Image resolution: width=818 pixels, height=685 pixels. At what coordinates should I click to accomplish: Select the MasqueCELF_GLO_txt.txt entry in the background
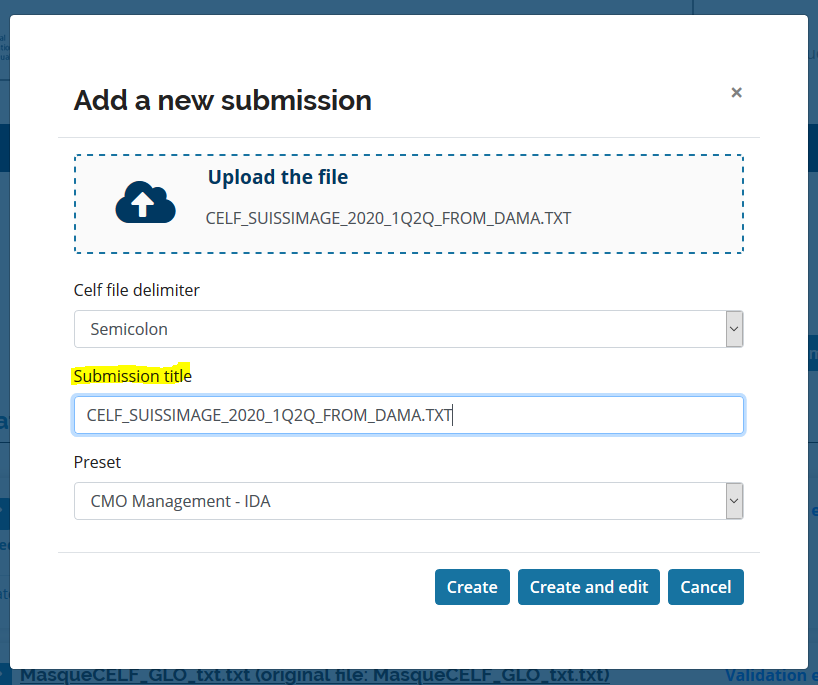[314, 677]
